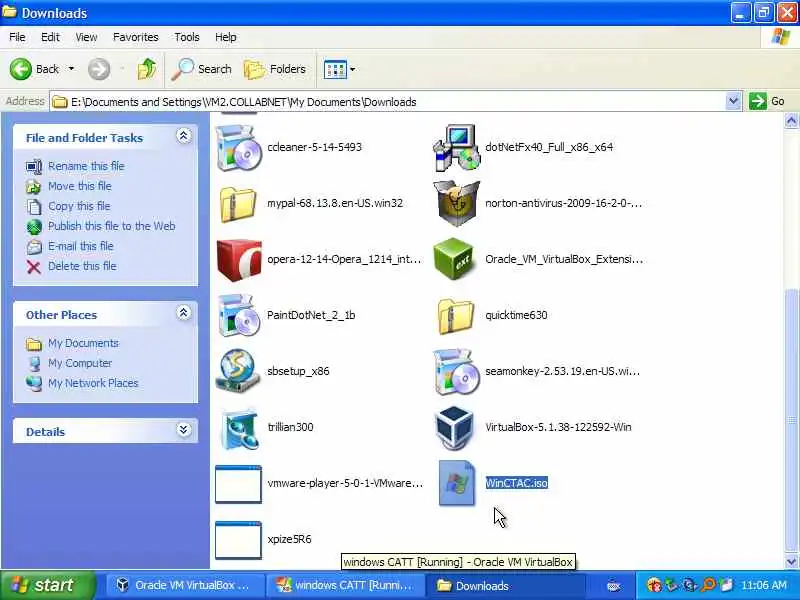Click the sbsetup_x86 file name
This screenshot has height=600, width=800.
[x=298, y=371]
